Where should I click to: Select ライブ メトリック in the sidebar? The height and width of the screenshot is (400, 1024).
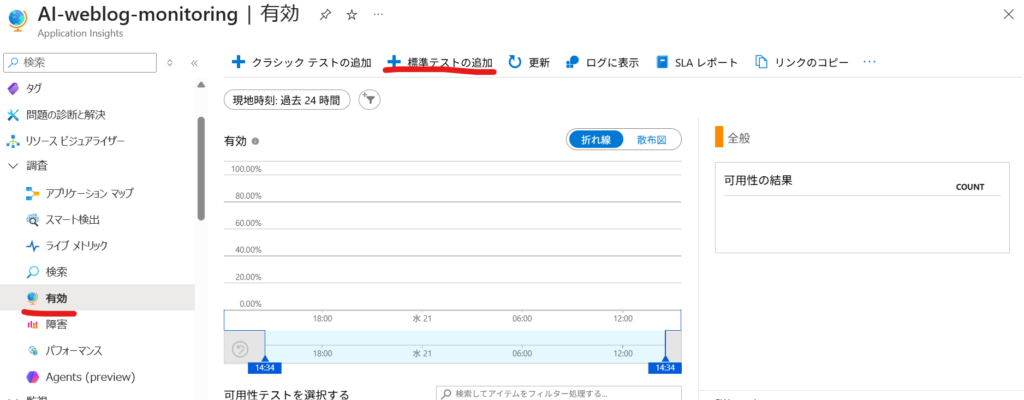[76, 245]
